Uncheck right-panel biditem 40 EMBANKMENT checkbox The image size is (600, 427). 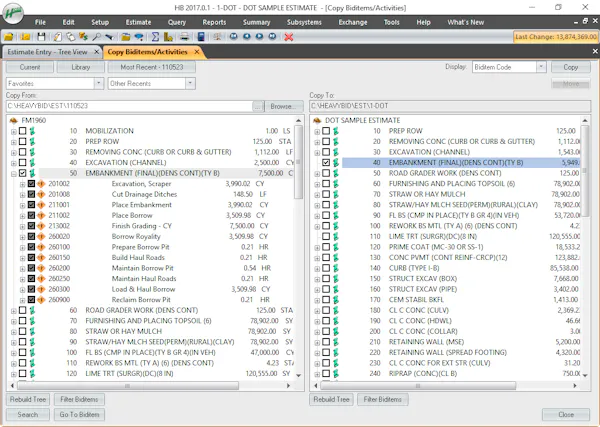click(x=326, y=163)
